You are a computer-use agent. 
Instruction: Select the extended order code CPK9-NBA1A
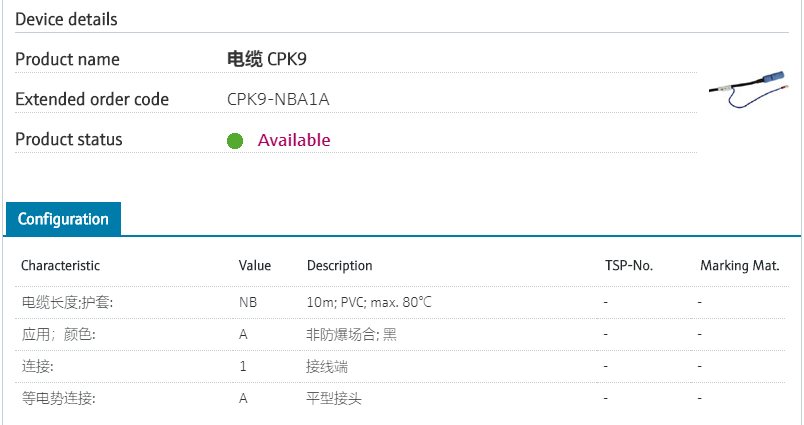tap(278, 99)
